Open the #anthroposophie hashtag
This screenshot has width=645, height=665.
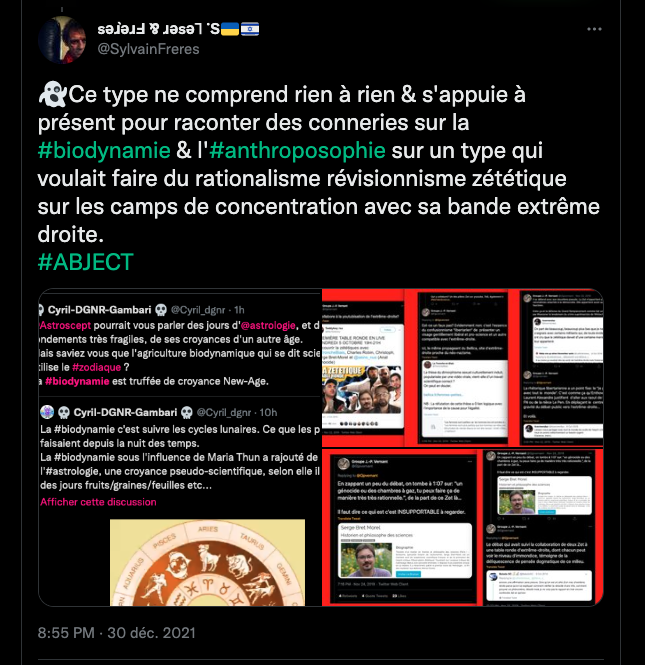point(298,151)
